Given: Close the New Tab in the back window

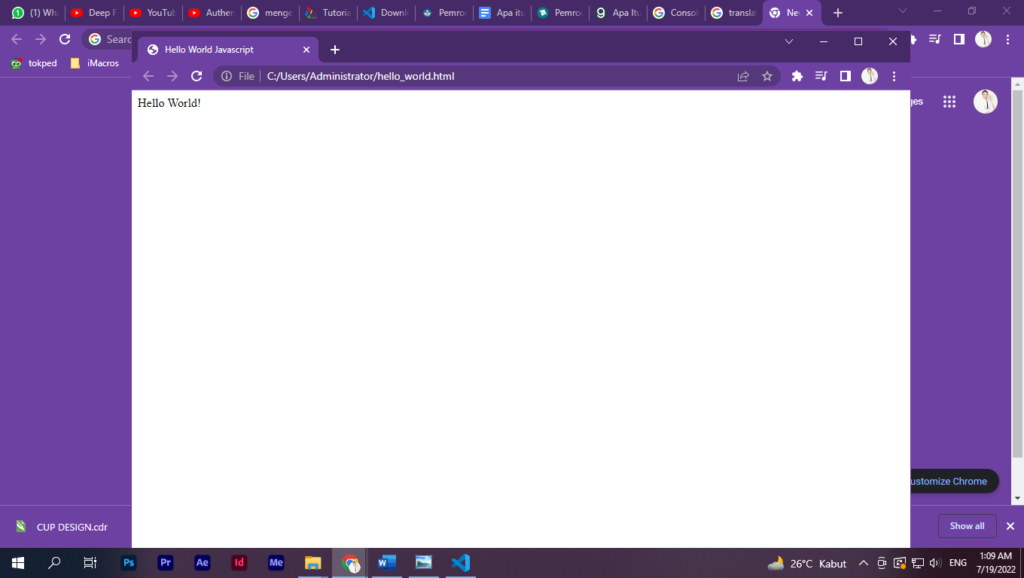Looking at the screenshot, I should coord(809,12).
